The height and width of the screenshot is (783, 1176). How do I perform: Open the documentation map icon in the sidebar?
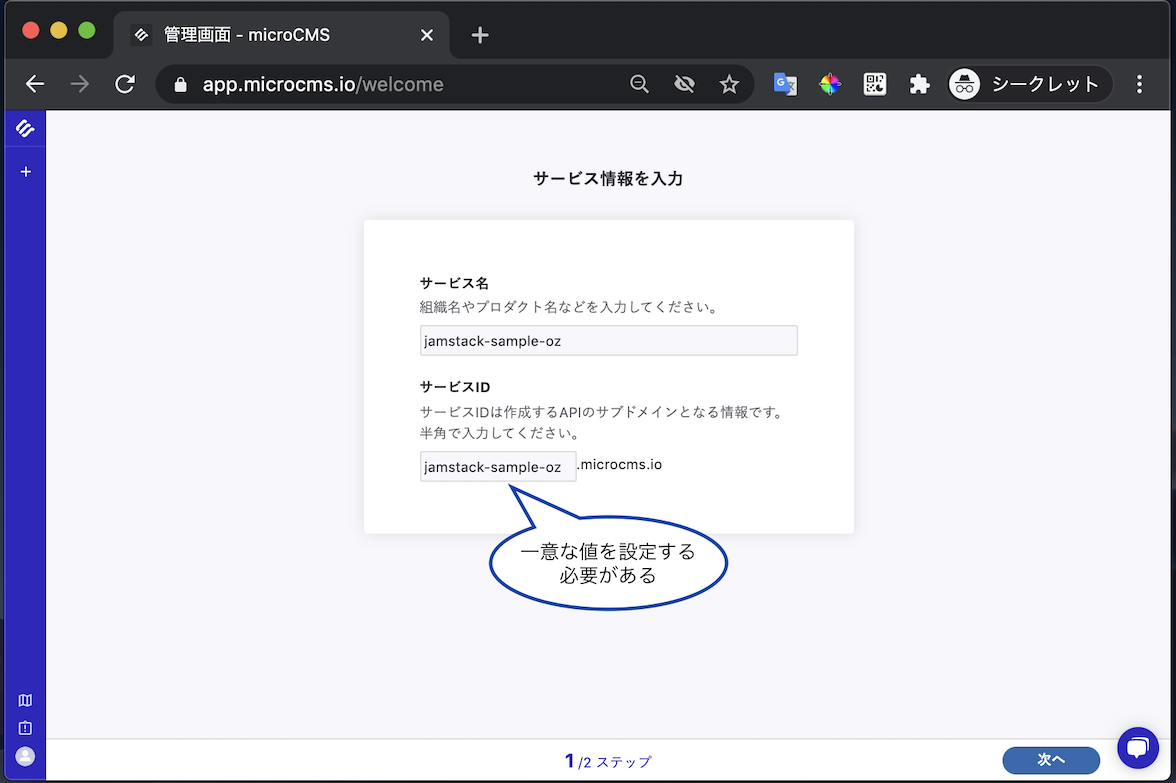pyautogui.click(x=25, y=700)
